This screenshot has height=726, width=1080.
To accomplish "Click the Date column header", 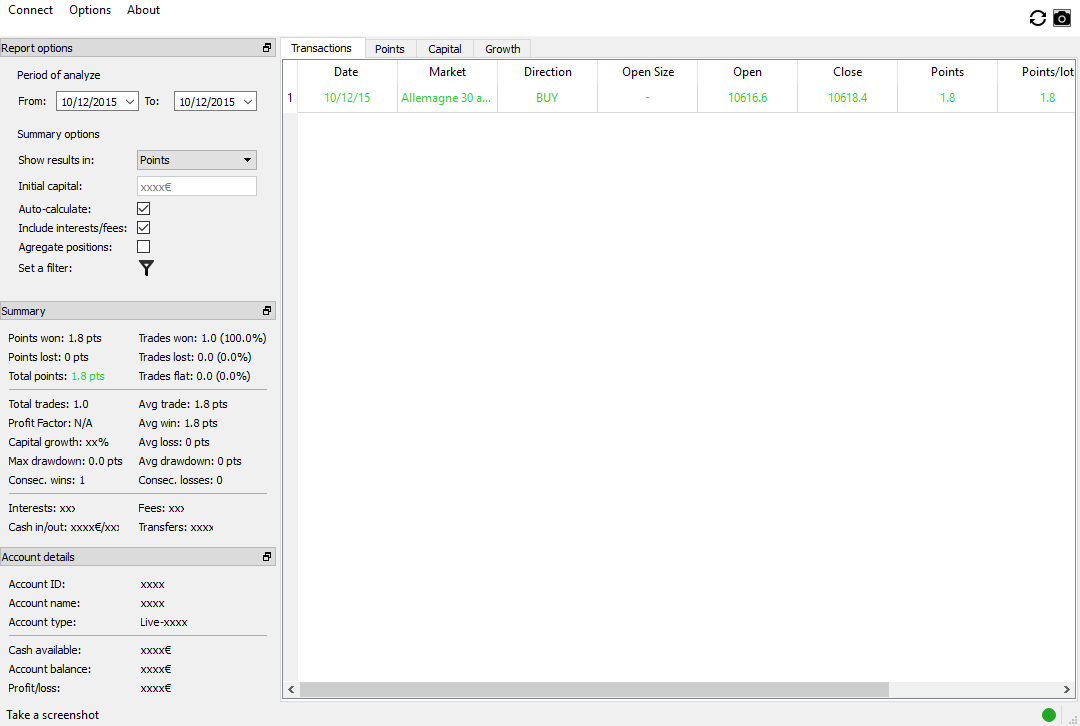I will 346,72.
